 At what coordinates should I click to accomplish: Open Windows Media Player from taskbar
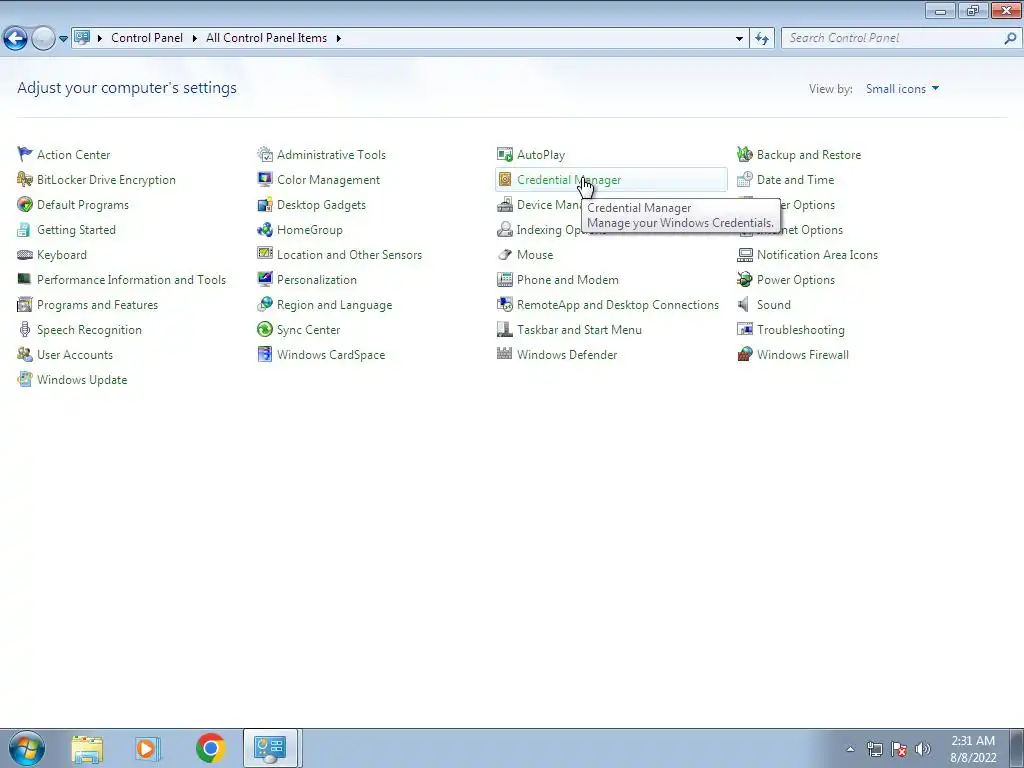(x=147, y=748)
